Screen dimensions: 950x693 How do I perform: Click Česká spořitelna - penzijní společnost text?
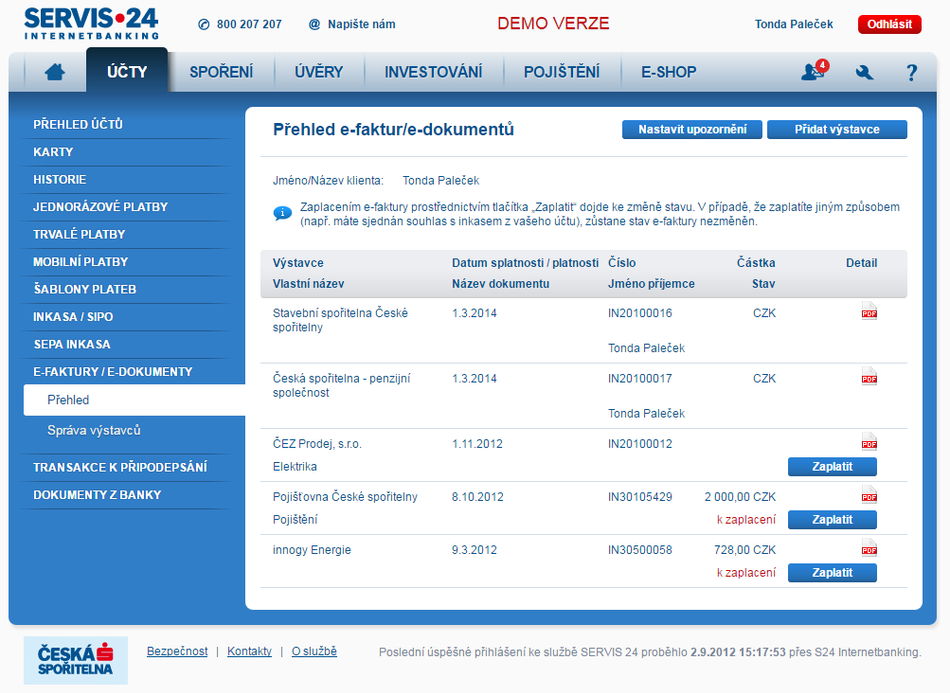coord(341,385)
